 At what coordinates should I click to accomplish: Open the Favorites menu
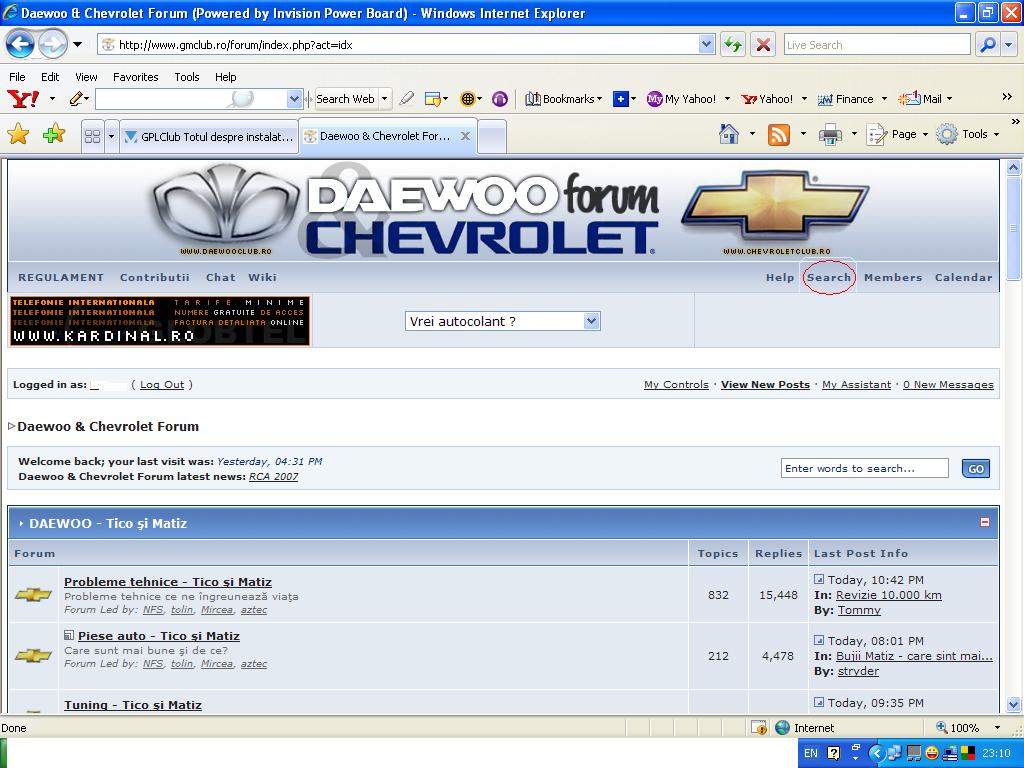[135, 77]
